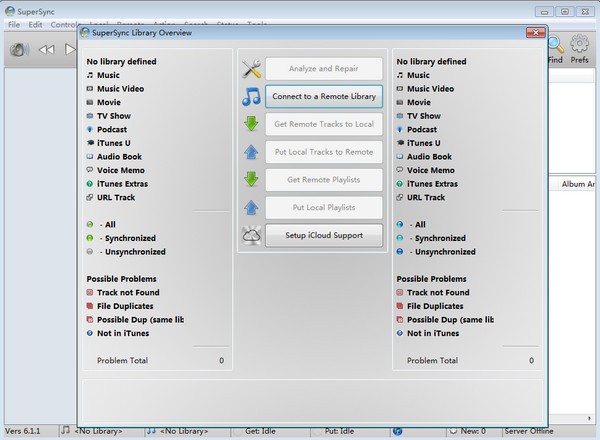Click Connect to a Remote Library button
This screenshot has width=600, height=440.
pyautogui.click(x=324, y=96)
